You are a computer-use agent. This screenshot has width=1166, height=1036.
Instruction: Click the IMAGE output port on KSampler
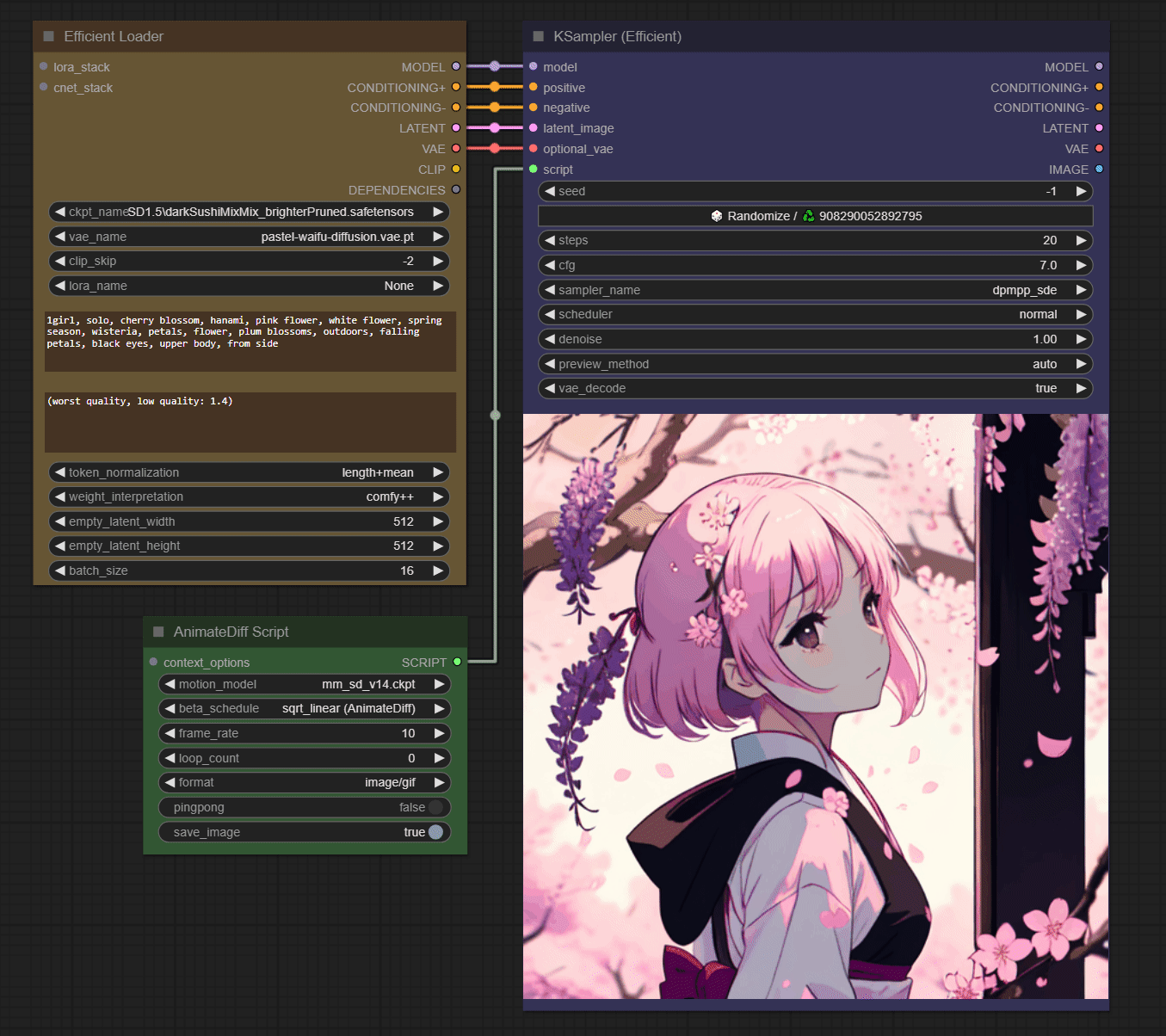point(1099,170)
